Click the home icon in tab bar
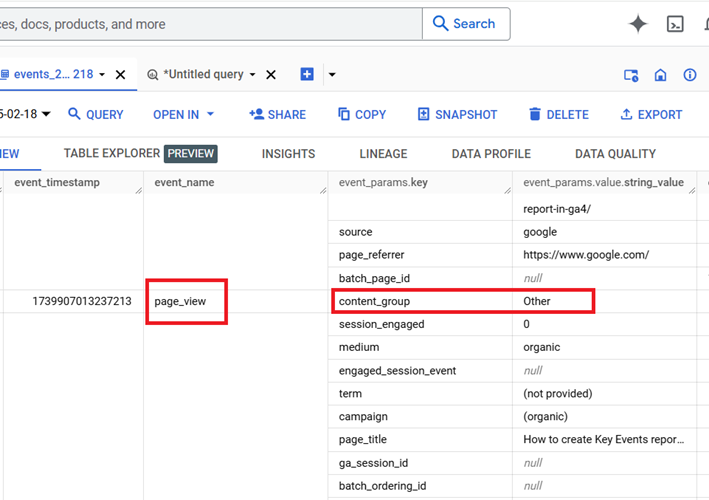This screenshot has width=709, height=500. pyautogui.click(x=661, y=75)
